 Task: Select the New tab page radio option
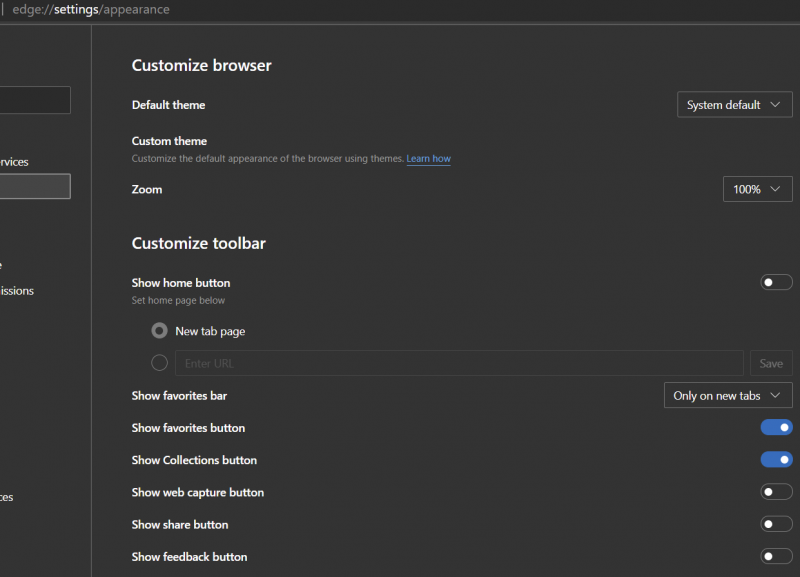tap(159, 331)
